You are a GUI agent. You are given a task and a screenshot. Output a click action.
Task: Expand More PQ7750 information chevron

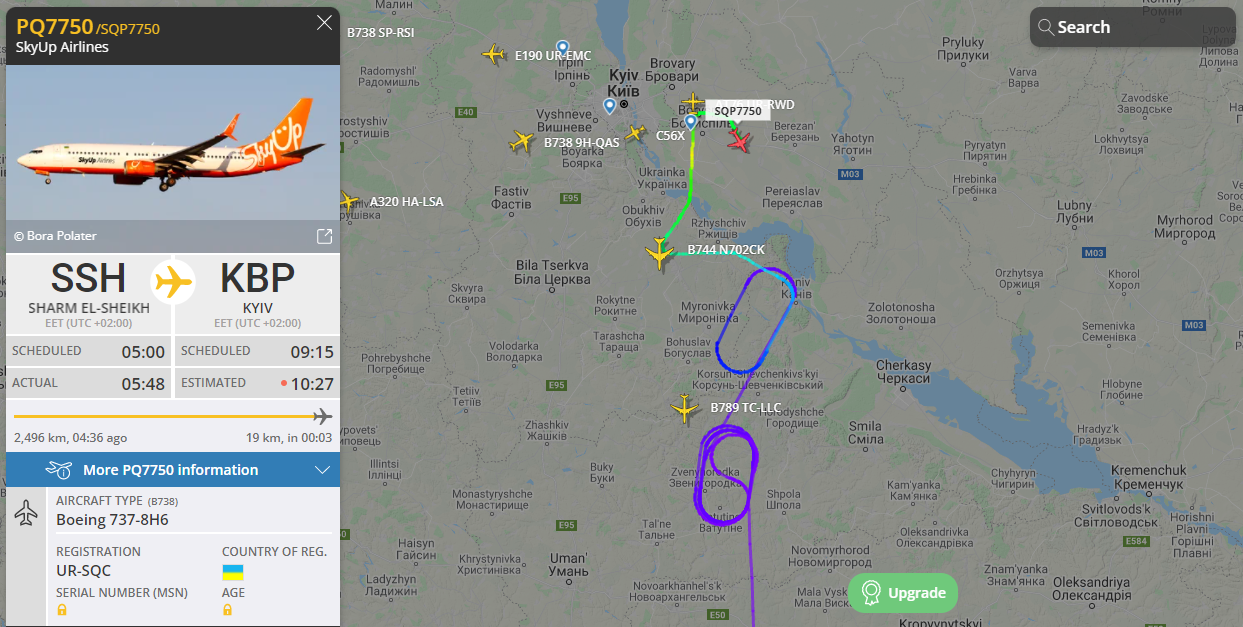click(x=322, y=470)
